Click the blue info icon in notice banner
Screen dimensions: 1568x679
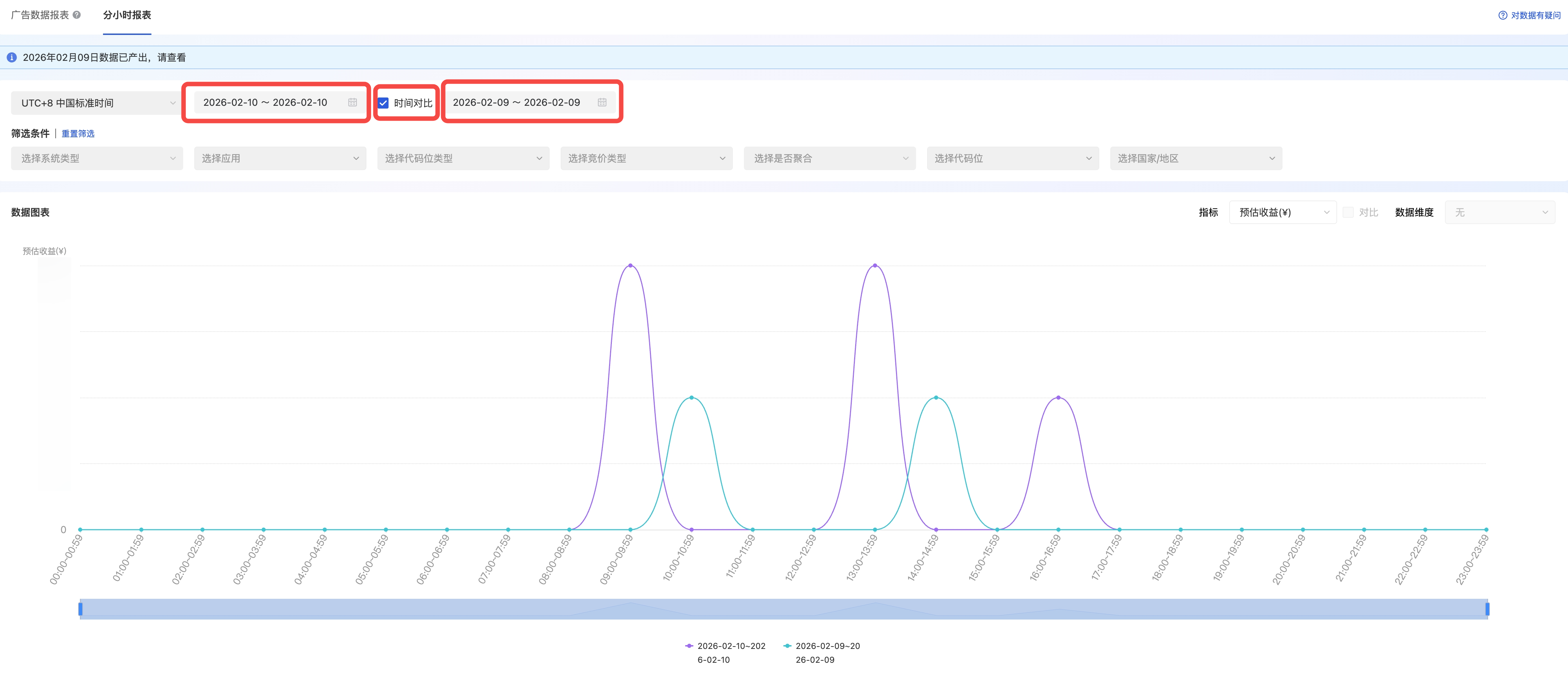click(11, 57)
